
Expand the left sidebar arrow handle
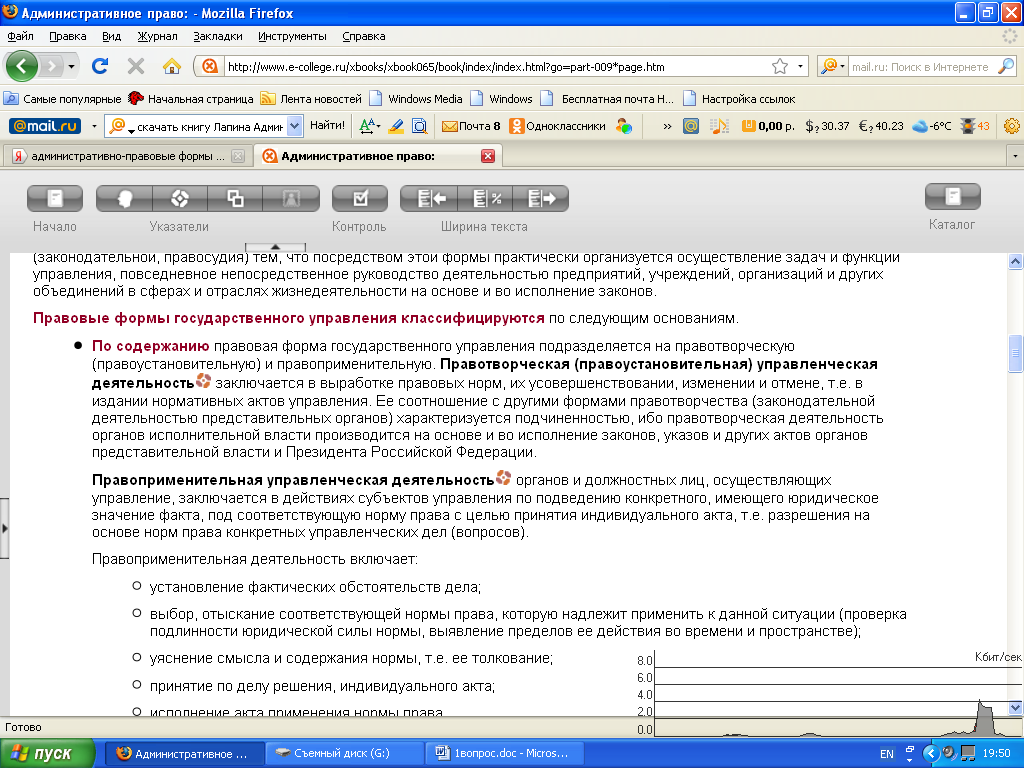pyautogui.click(x=4, y=528)
